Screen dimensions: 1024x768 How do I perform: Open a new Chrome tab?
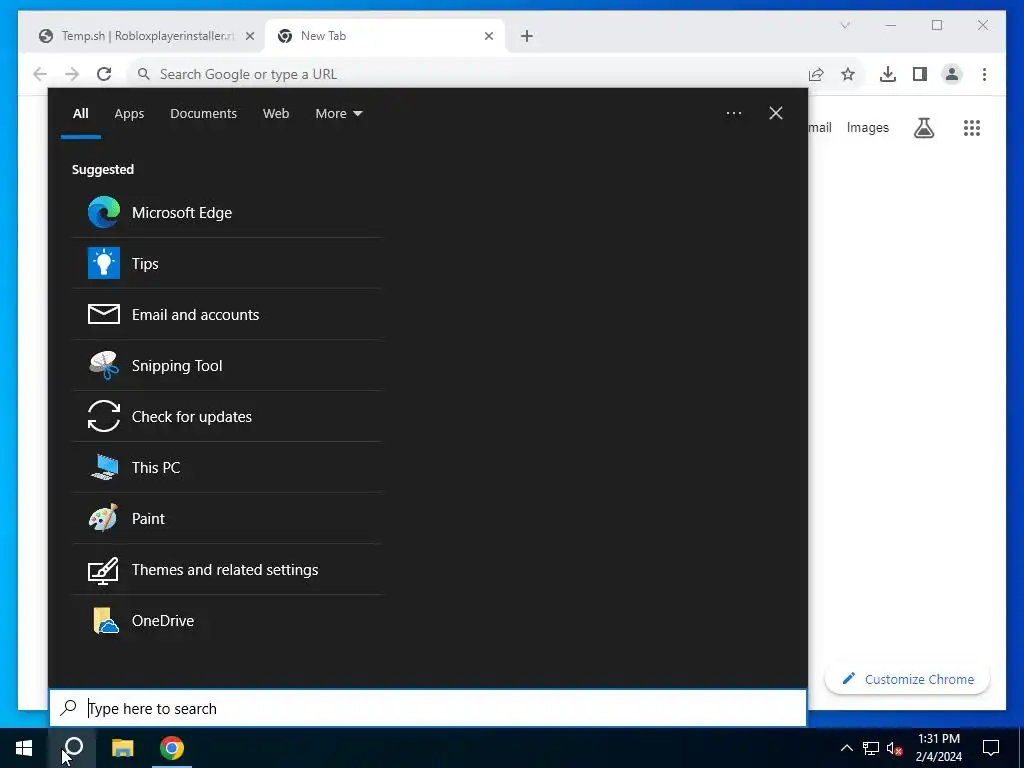point(526,37)
